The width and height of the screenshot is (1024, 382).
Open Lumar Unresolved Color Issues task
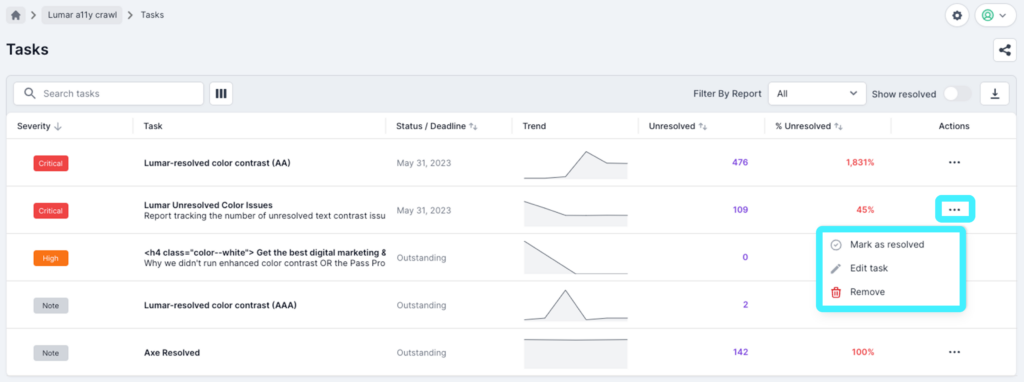pos(208,205)
